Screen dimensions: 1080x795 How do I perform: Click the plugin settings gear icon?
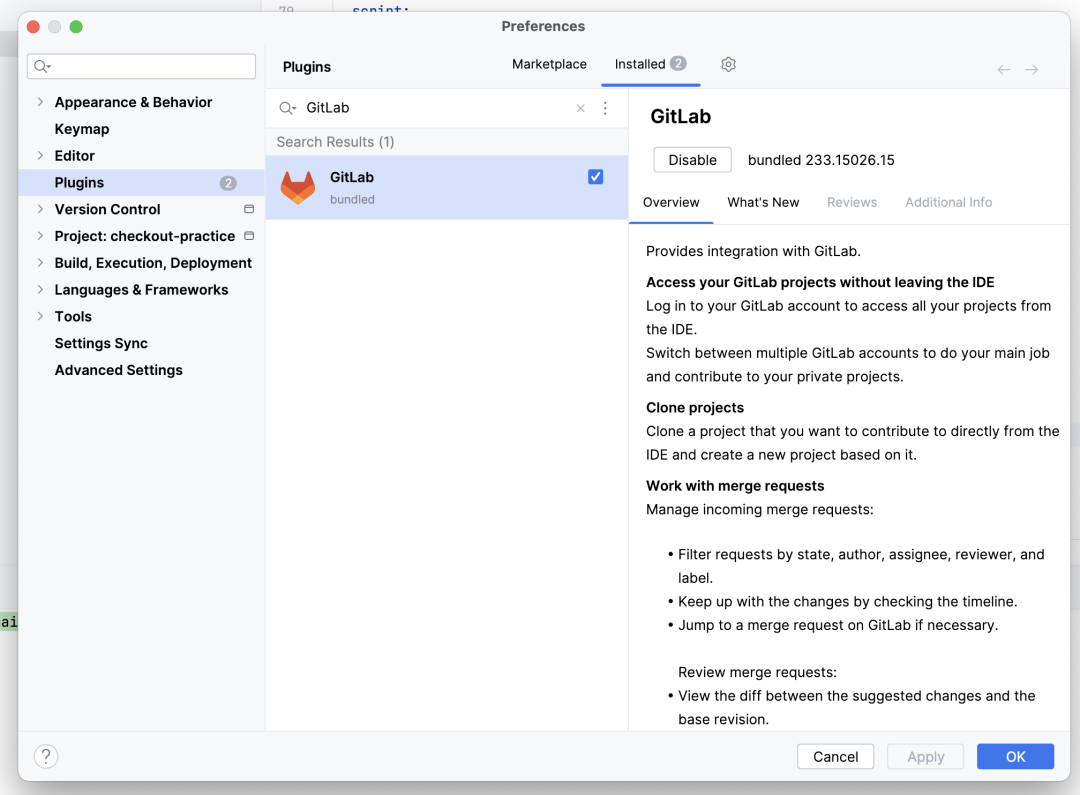tap(728, 64)
